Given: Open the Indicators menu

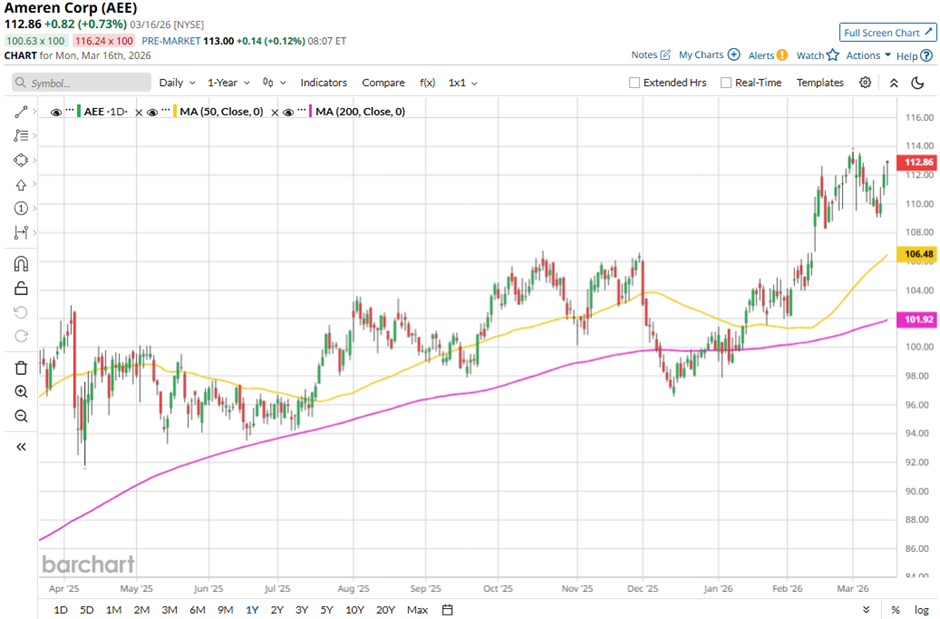Looking at the screenshot, I should tap(324, 83).
